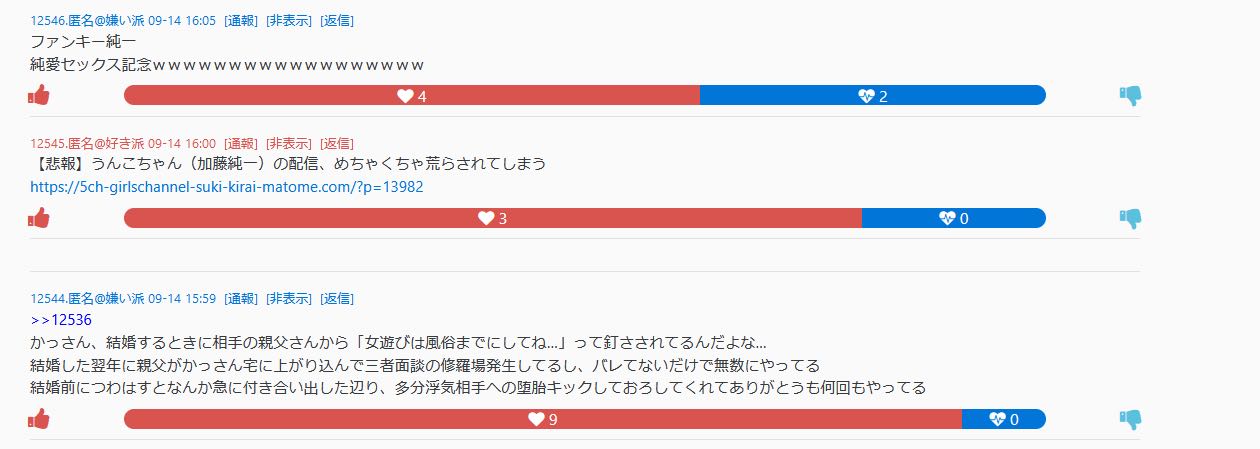
Task: Click heart icon in 12546 red bar
Action: (x=405, y=96)
